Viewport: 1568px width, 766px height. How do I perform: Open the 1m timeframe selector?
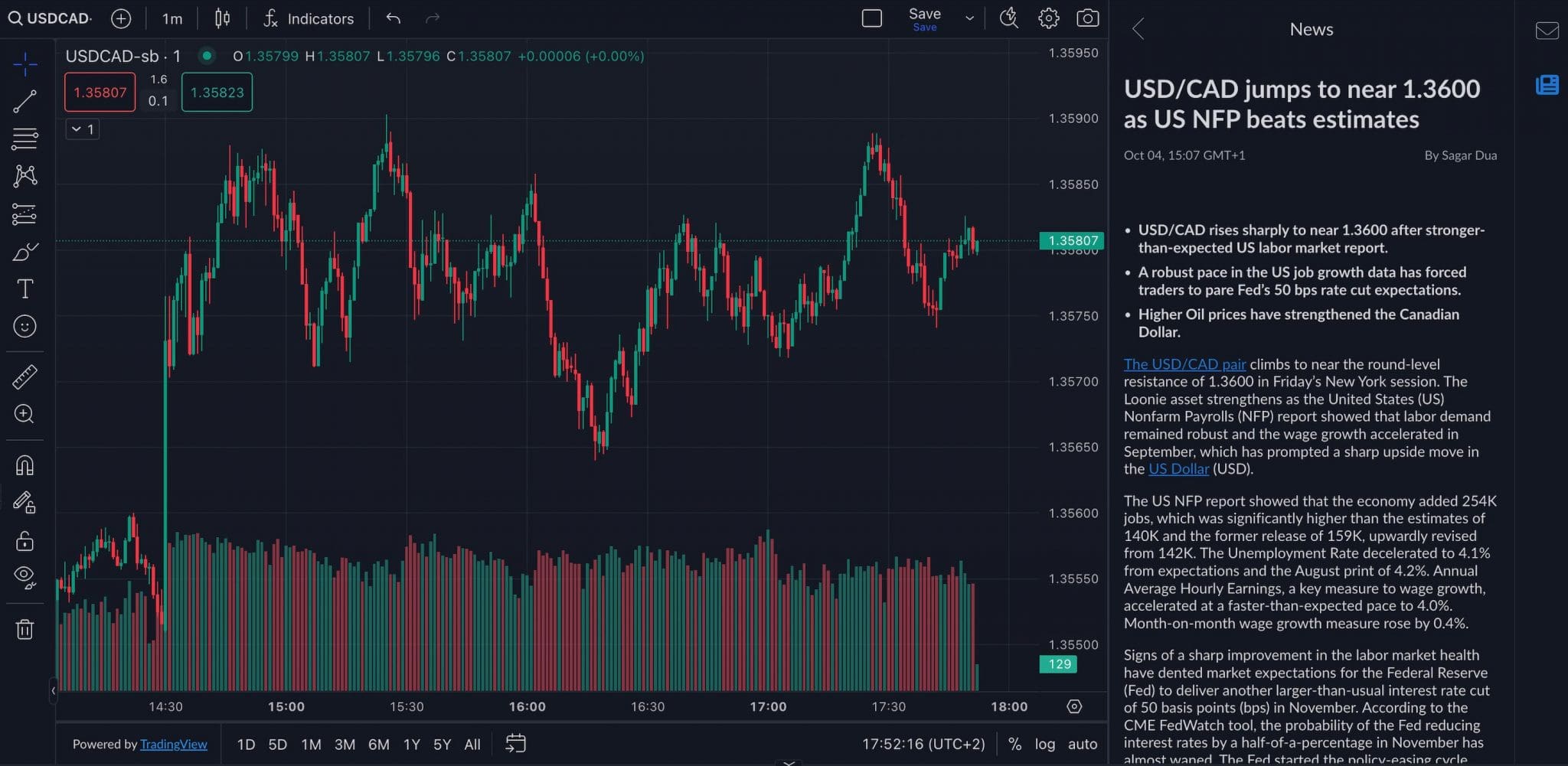coord(172,18)
